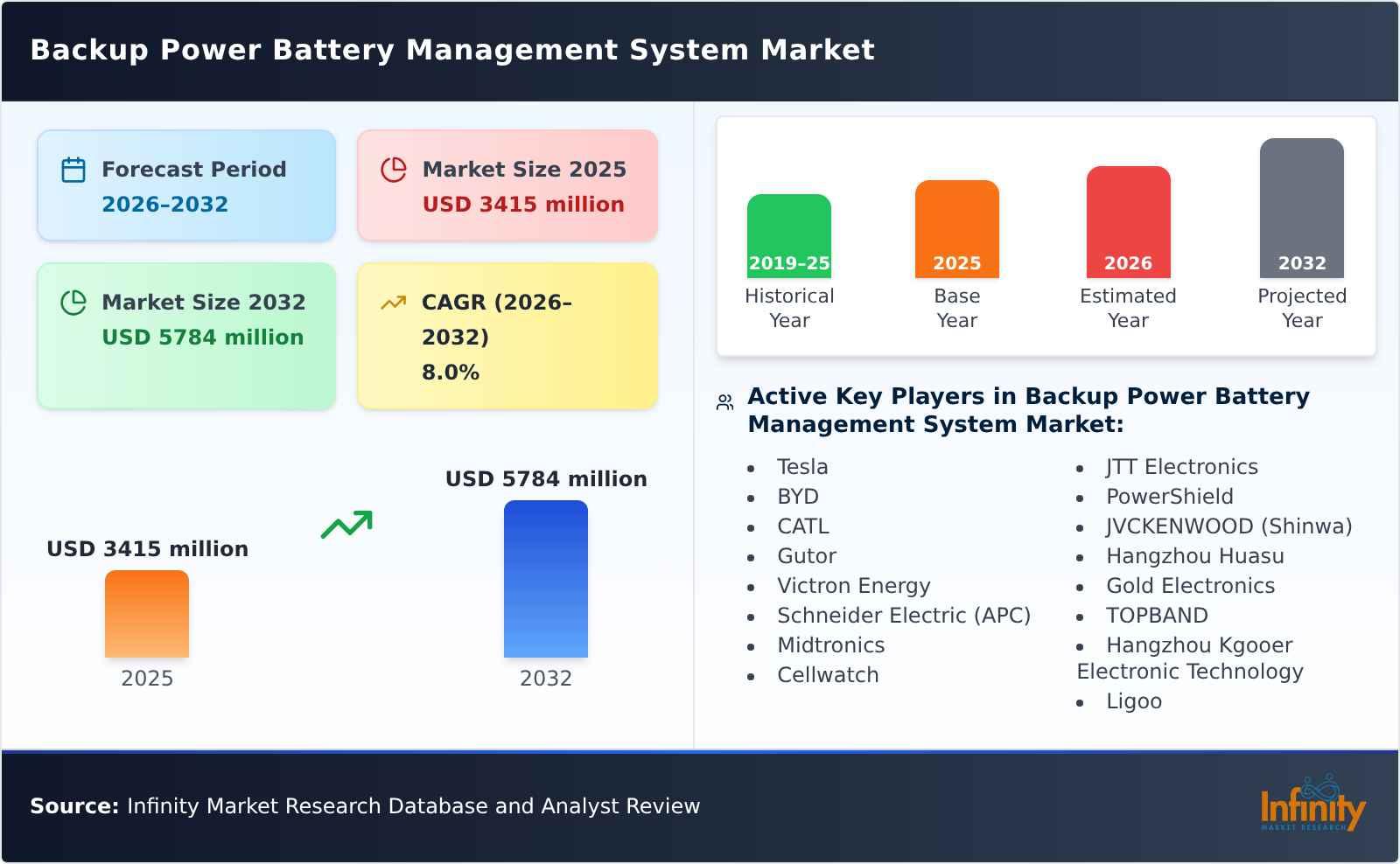Image resolution: width=1400 pixels, height=864 pixels.
Task: Open the Schneider Electric (APC) list item
Action: coord(904,615)
